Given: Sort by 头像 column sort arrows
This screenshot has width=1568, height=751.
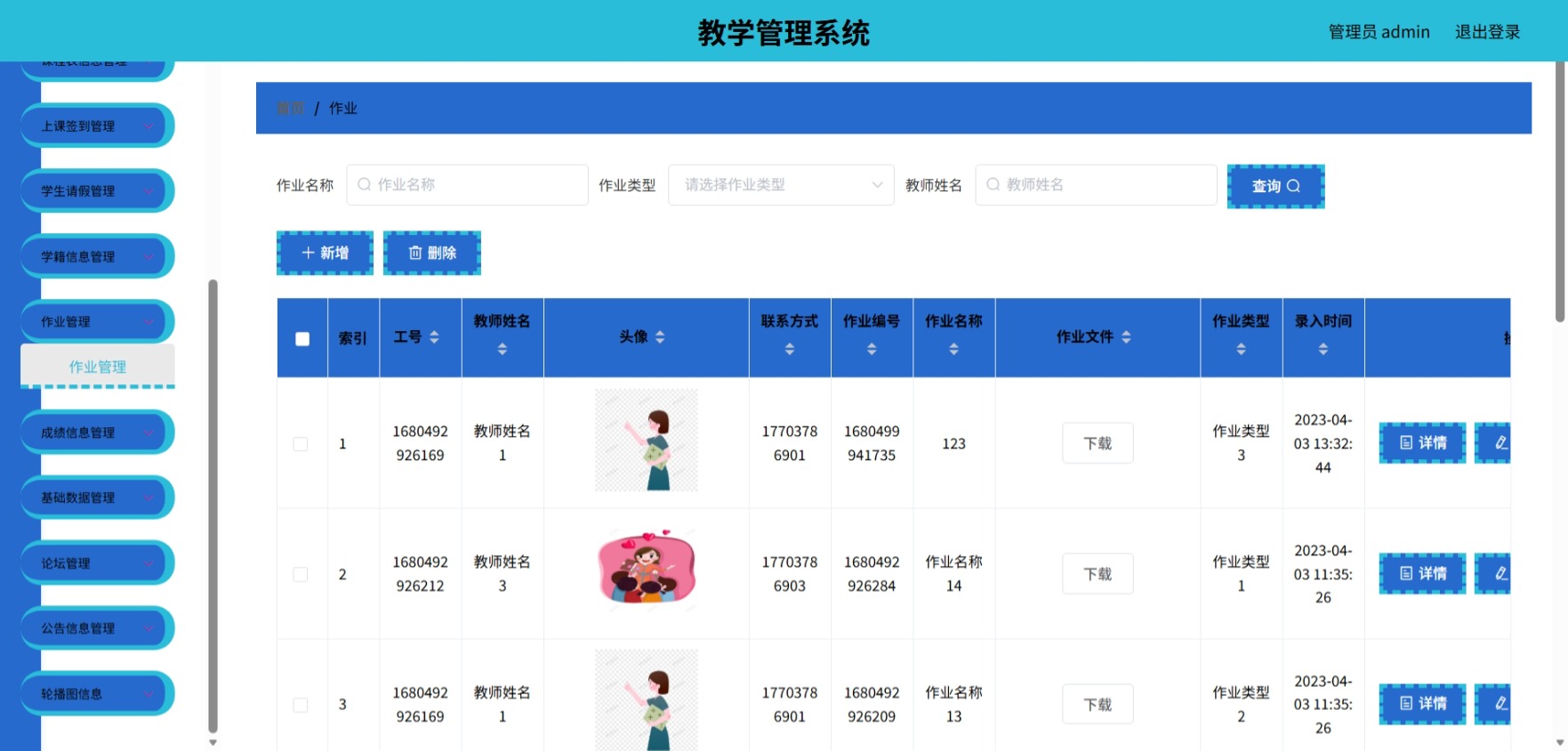Looking at the screenshot, I should click(x=660, y=337).
